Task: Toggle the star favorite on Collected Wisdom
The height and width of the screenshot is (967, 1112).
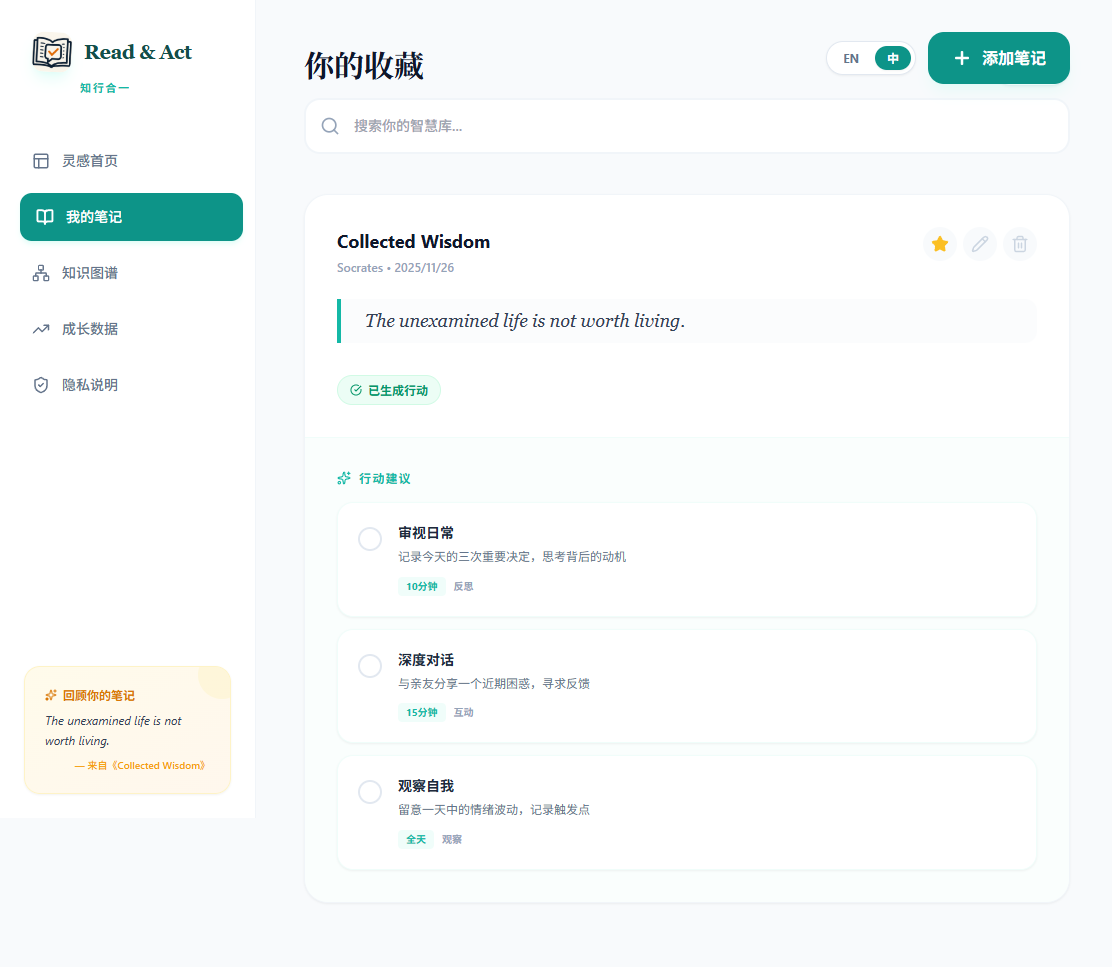Action: (940, 244)
